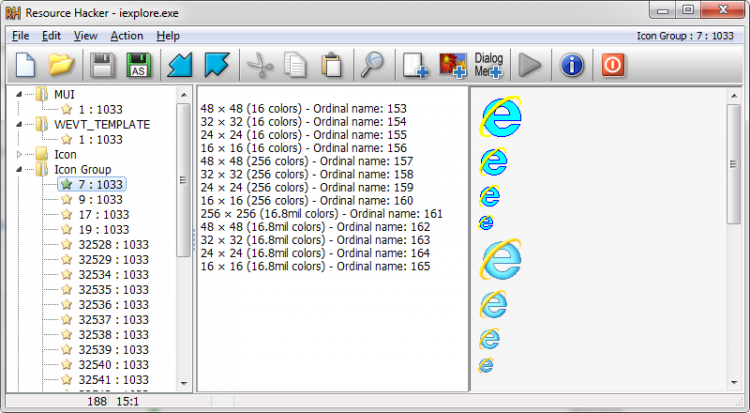Select icon group 32534 : 1033
The width and height of the screenshot is (750, 413).
tap(113, 275)
